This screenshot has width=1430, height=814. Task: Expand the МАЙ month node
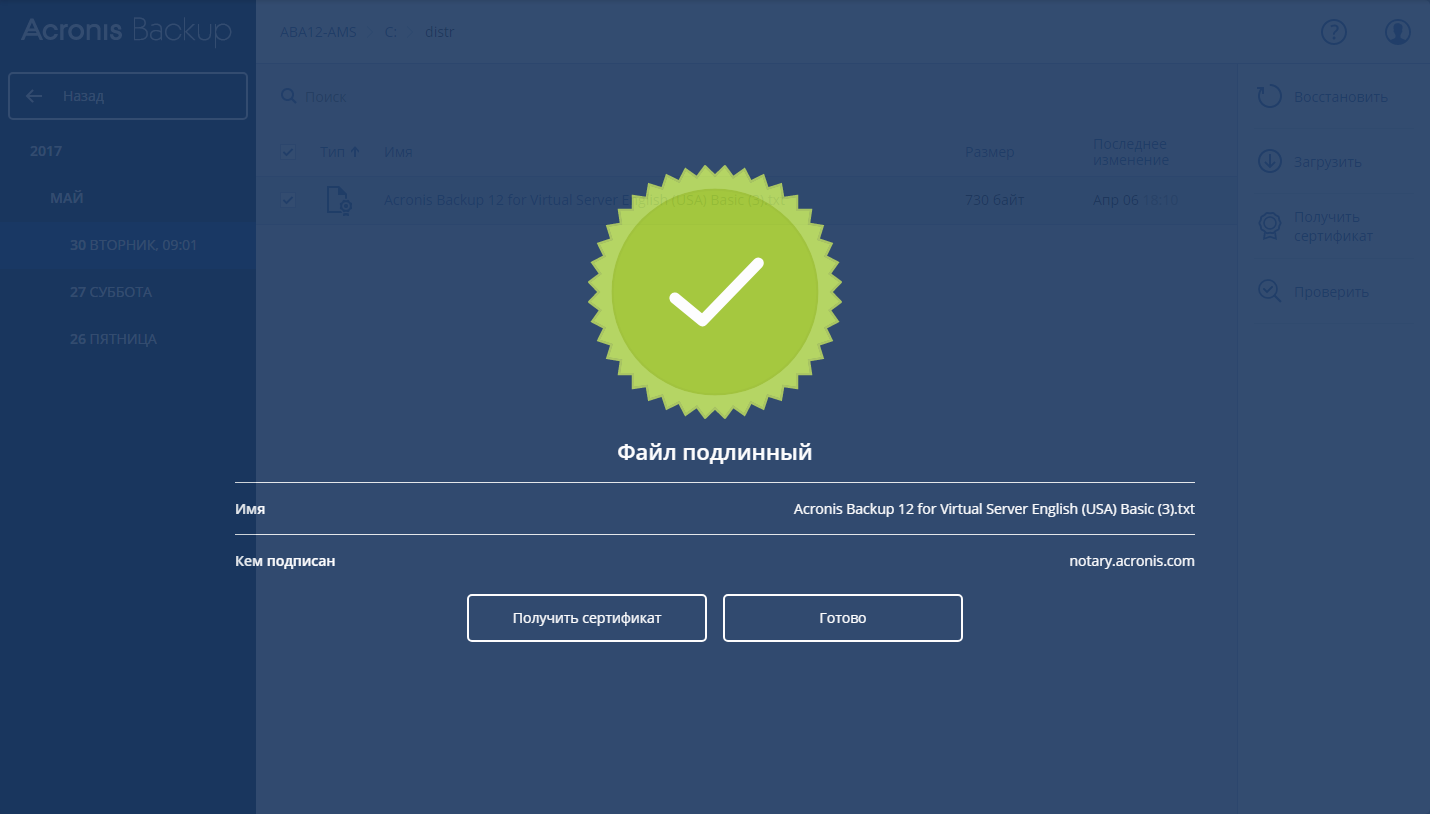[x=67, y=198]
